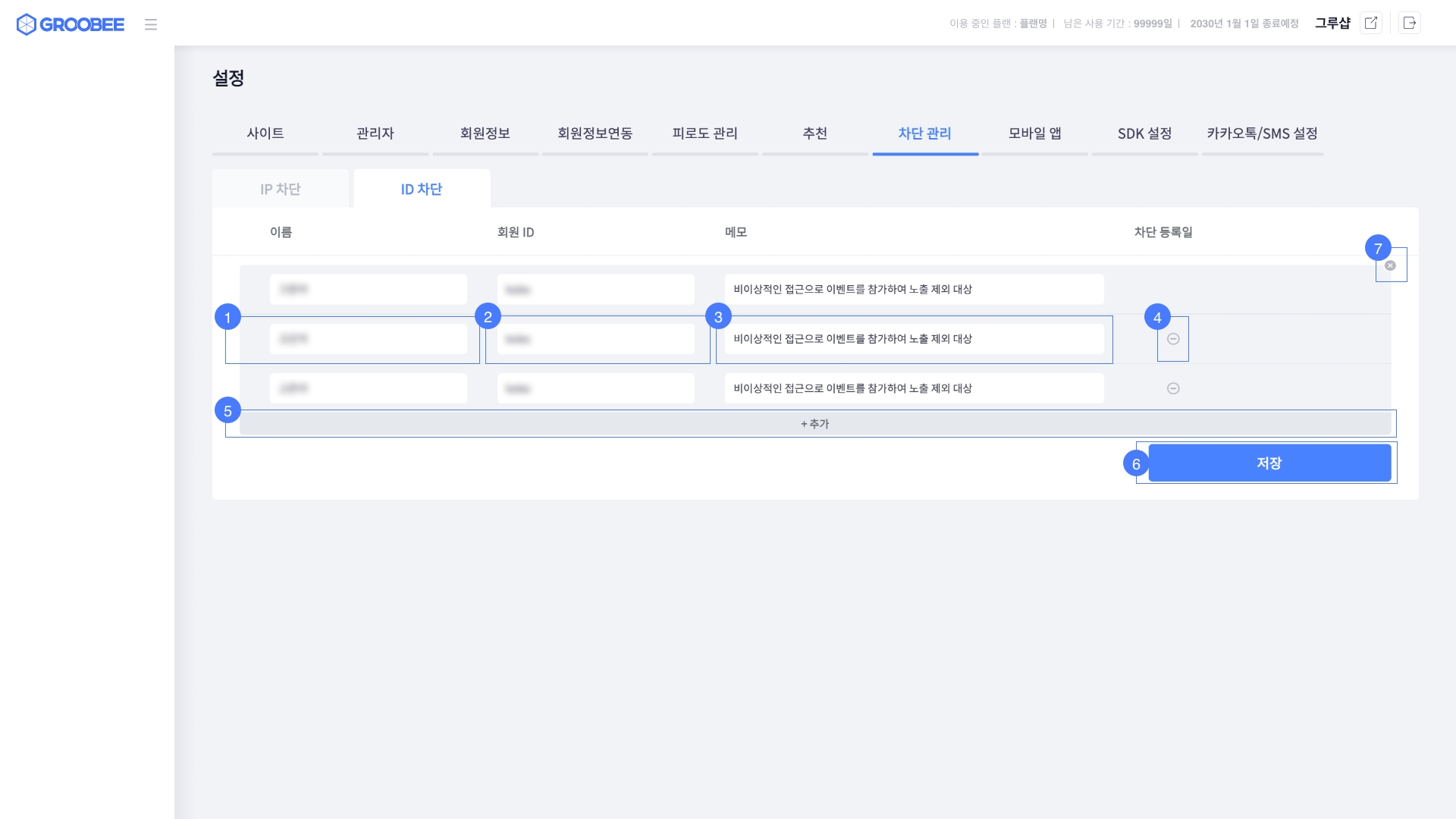1456x819 pixels.
Task: Click the +추가 button
Action: coord(815,424)
